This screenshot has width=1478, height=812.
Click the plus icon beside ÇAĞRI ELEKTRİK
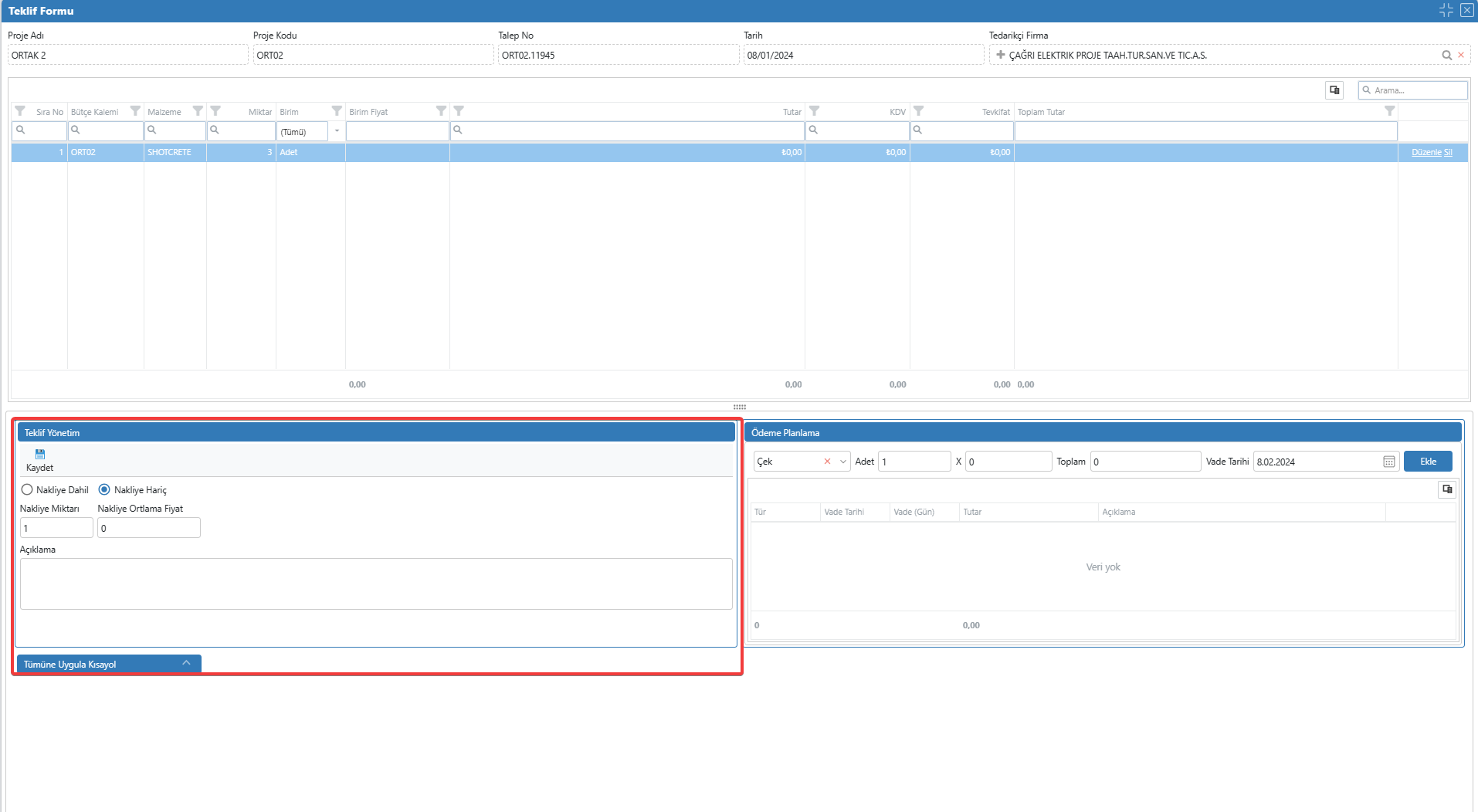point(1000,55)
